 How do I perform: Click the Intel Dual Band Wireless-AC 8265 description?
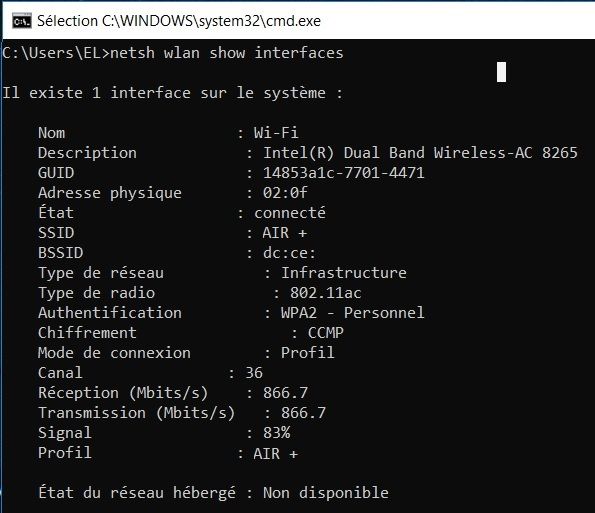tap(420, 153)
